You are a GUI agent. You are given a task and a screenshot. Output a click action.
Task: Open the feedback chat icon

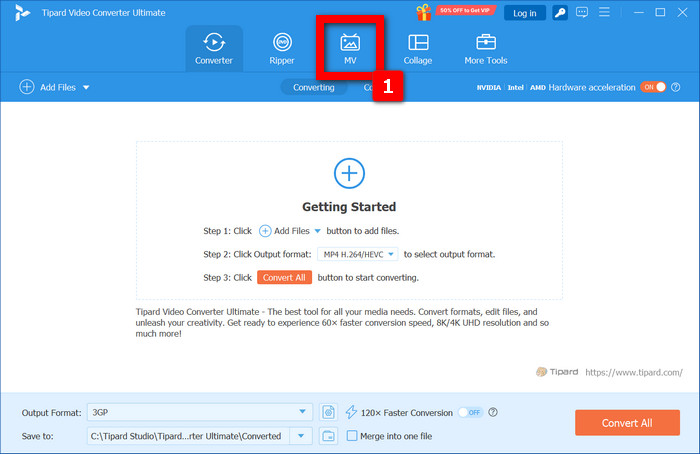pos(582,12)
